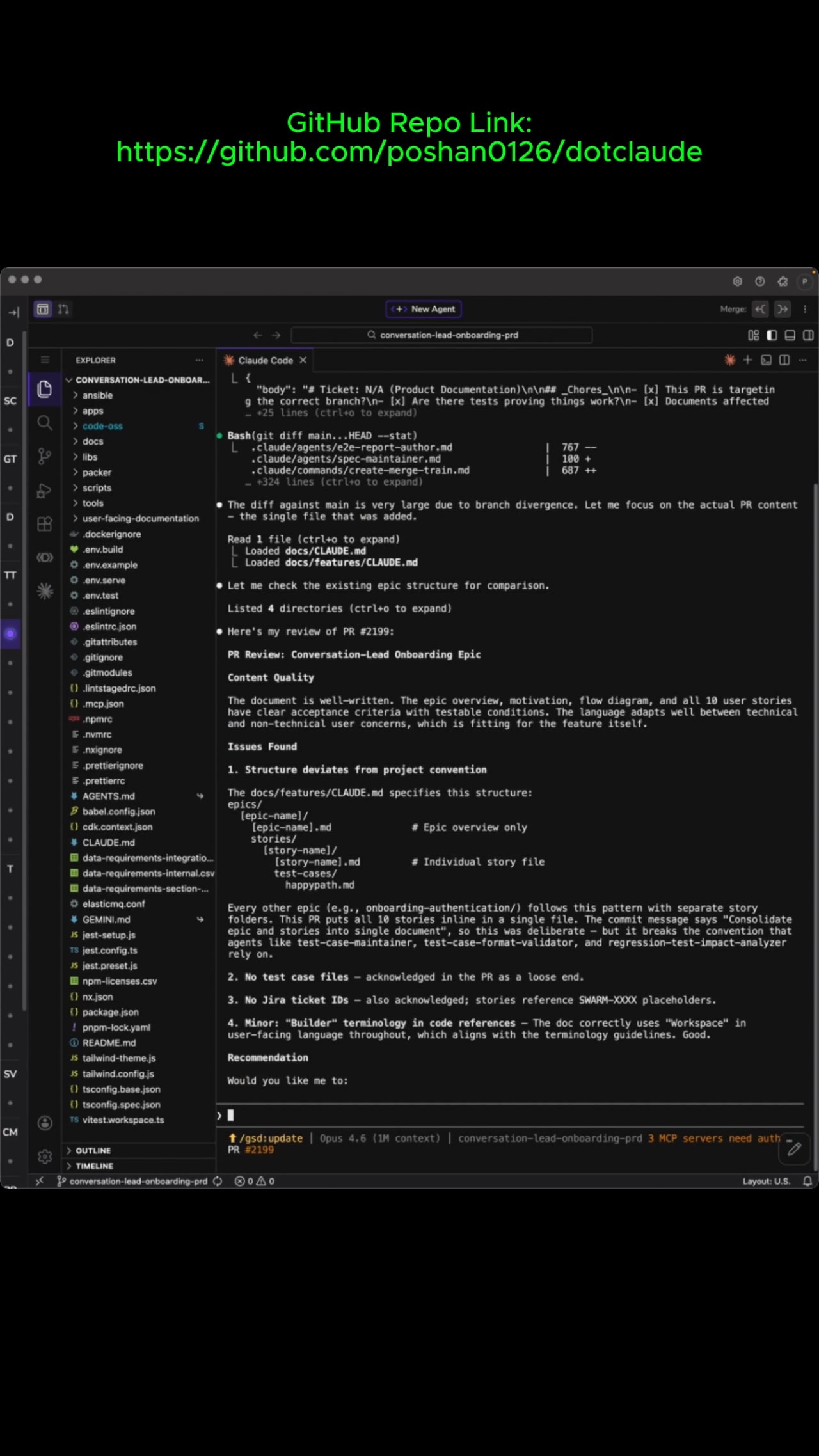Click the merge right arrow button
819x1456 pixels.
pyautogui.click(x=783, y=309)
